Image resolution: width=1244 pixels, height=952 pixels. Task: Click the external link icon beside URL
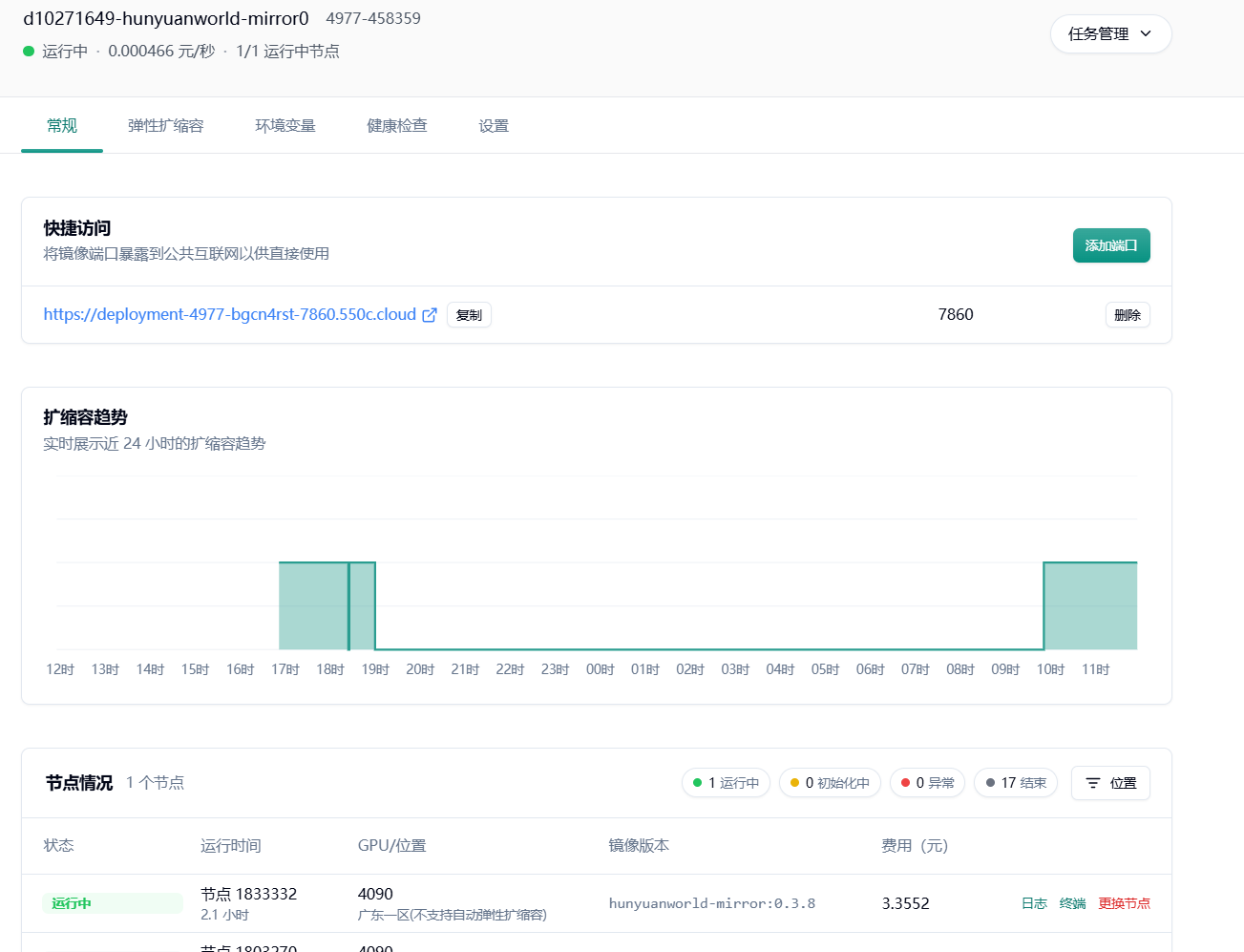pos(430,315)
